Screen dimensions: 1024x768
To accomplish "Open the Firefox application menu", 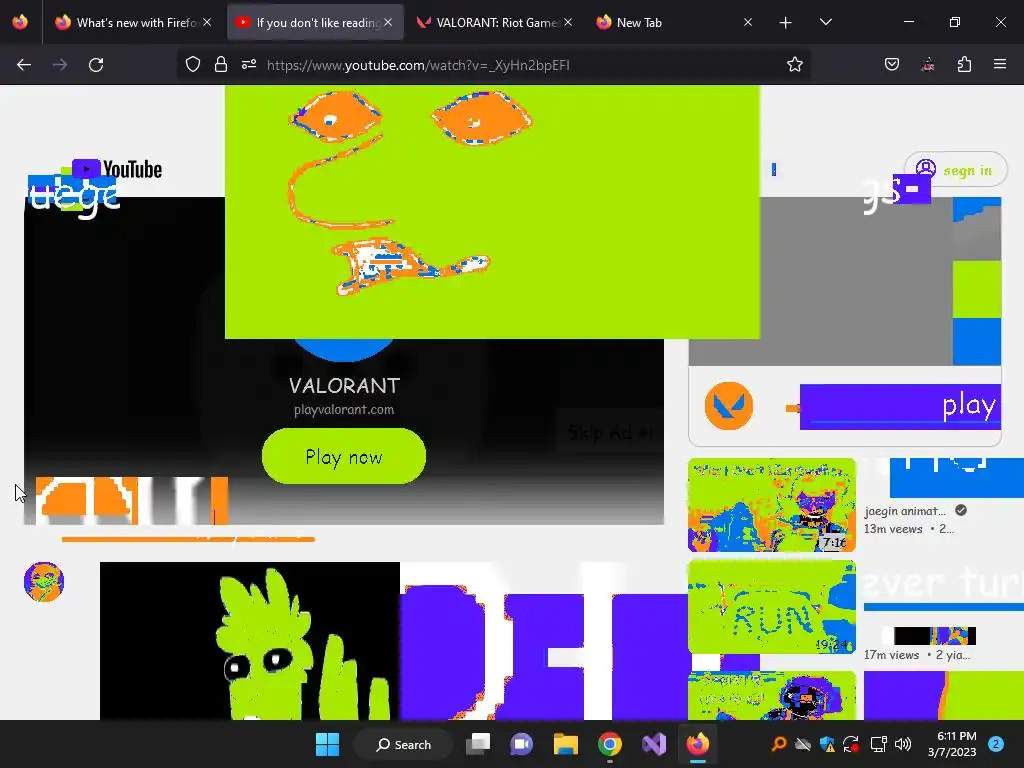I will pyautogui.click(x=1000, y=64).
